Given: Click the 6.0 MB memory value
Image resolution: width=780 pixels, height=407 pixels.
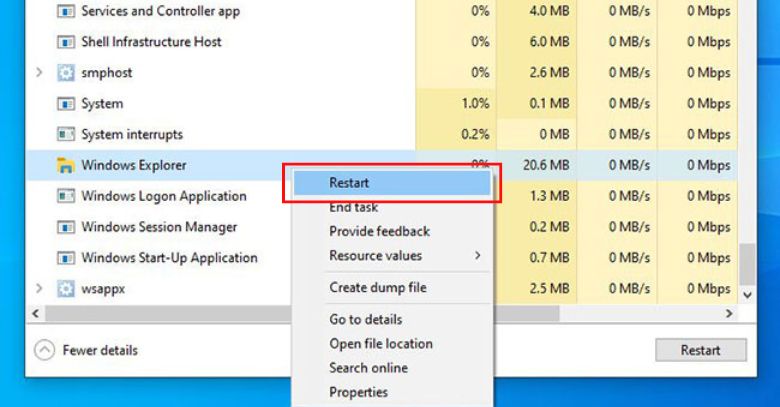Looking at the screenshot, I should click(x=549, y=42).
